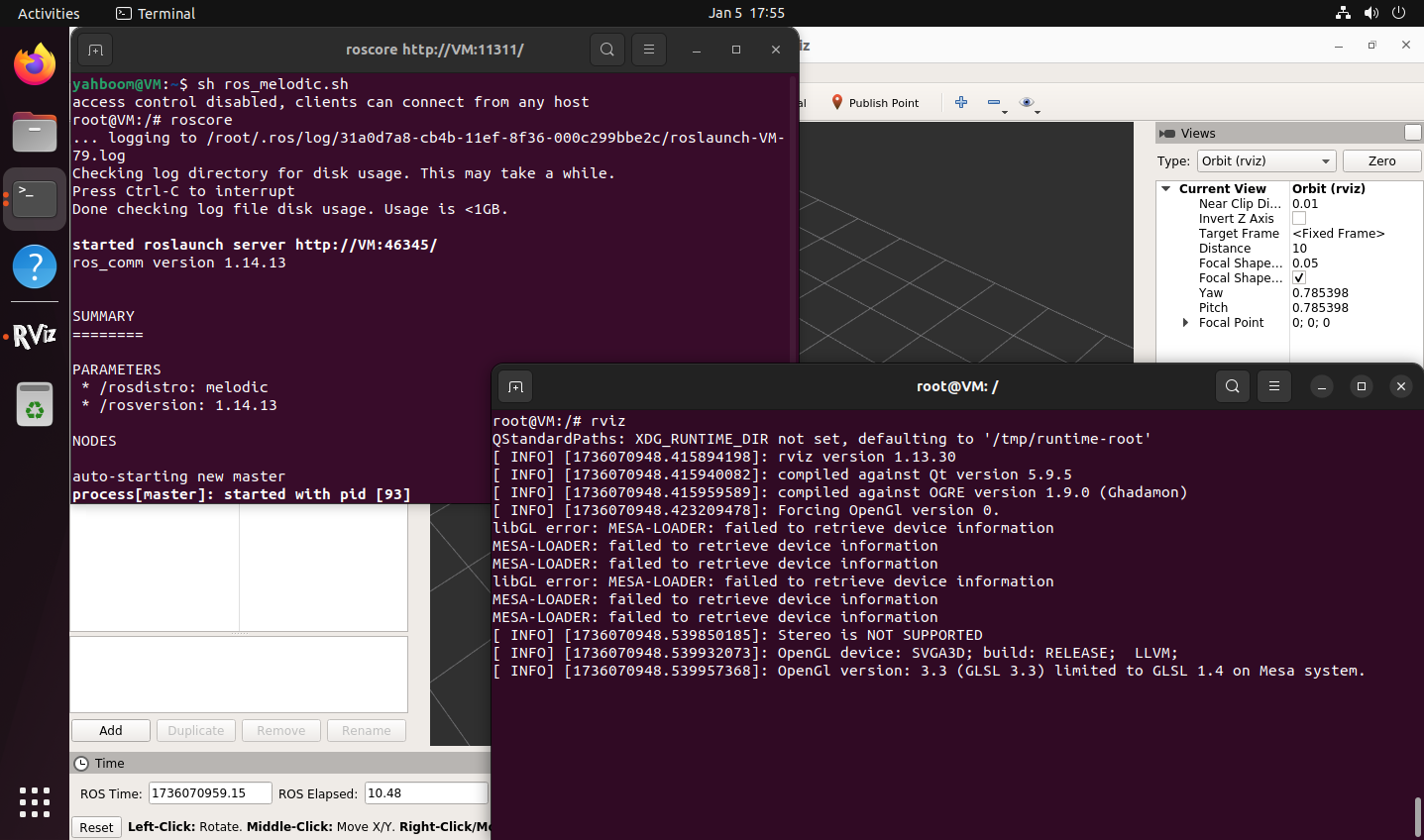Open dropdown arrow beside minus tool icon

point(1005,112)
